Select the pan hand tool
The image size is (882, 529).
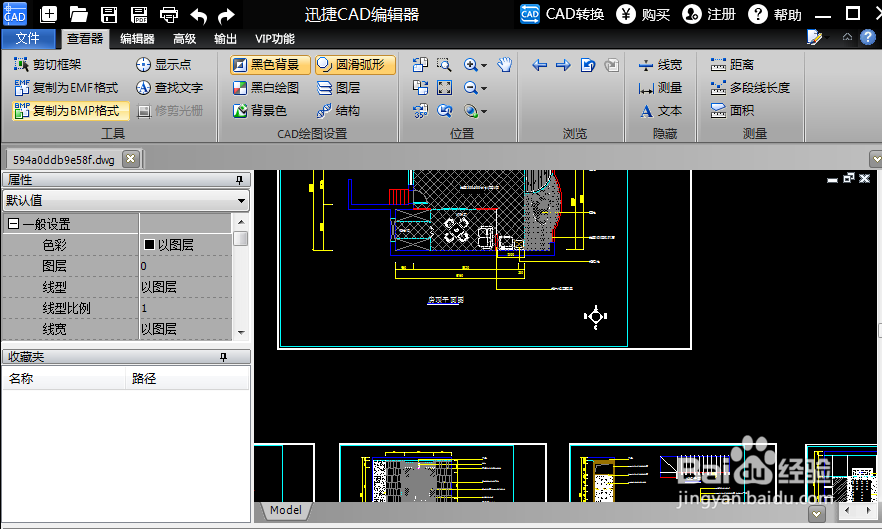coord(505,65)
